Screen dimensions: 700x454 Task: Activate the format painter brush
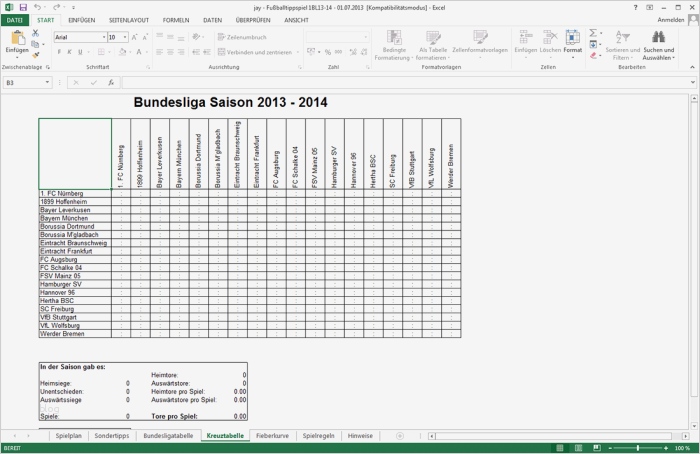coord(35,55)
